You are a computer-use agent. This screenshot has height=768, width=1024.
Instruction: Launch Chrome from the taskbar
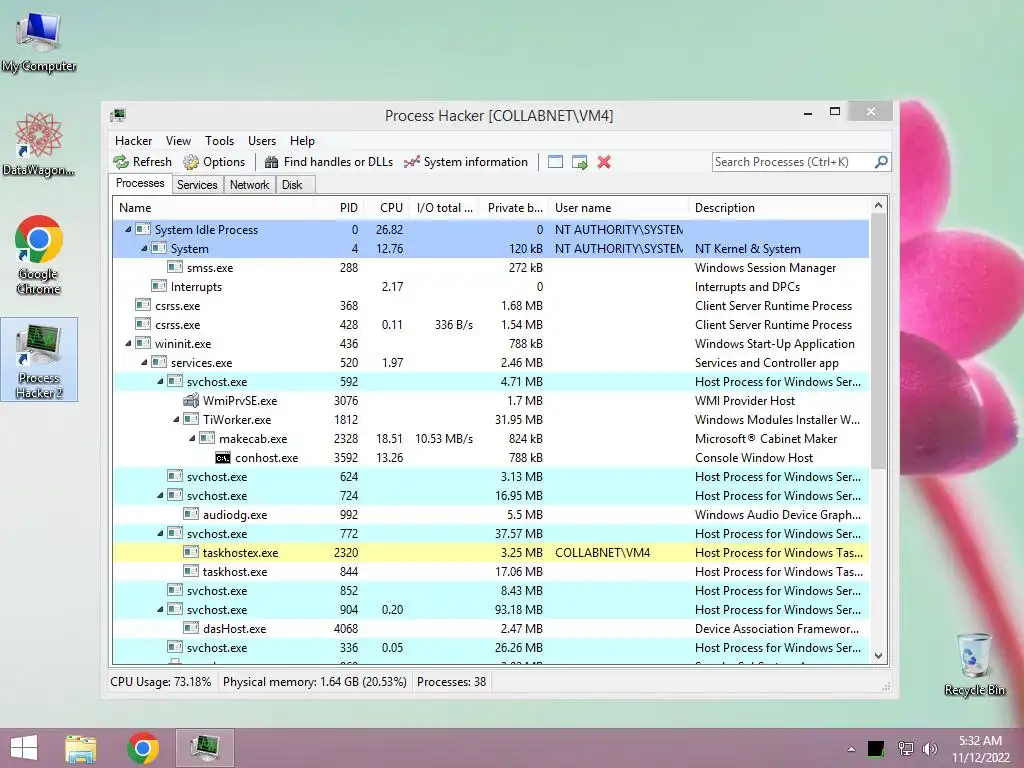[143, 748]
